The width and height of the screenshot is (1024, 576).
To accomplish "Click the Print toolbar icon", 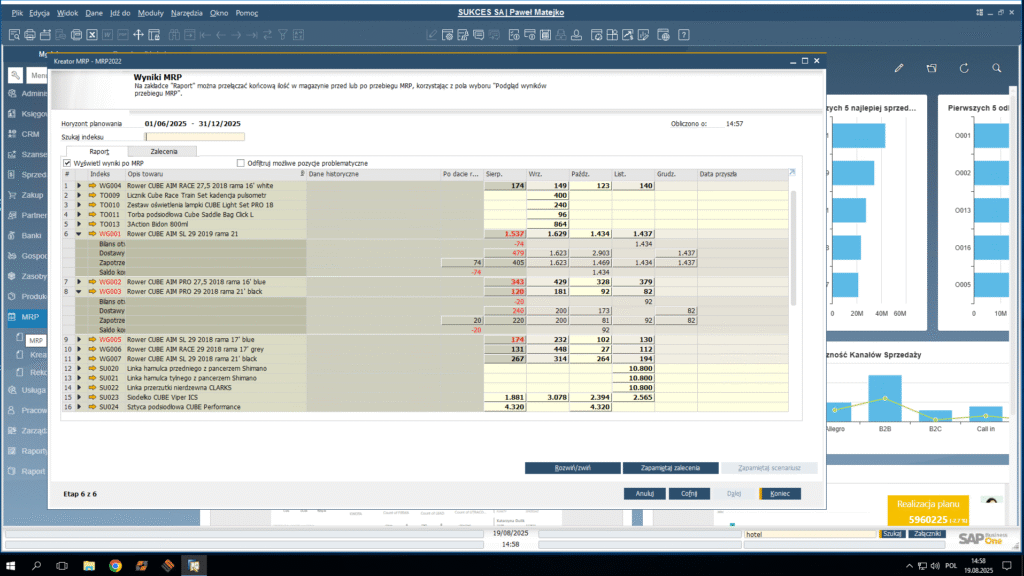I will [29, 35].
